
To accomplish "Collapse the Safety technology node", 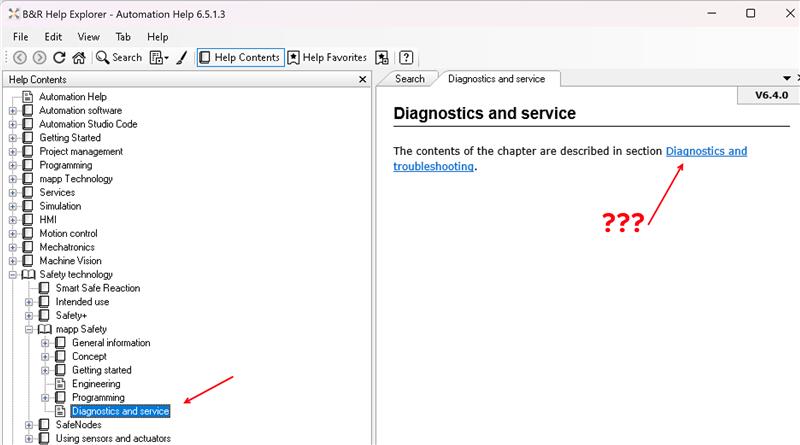I will point(13,275).
